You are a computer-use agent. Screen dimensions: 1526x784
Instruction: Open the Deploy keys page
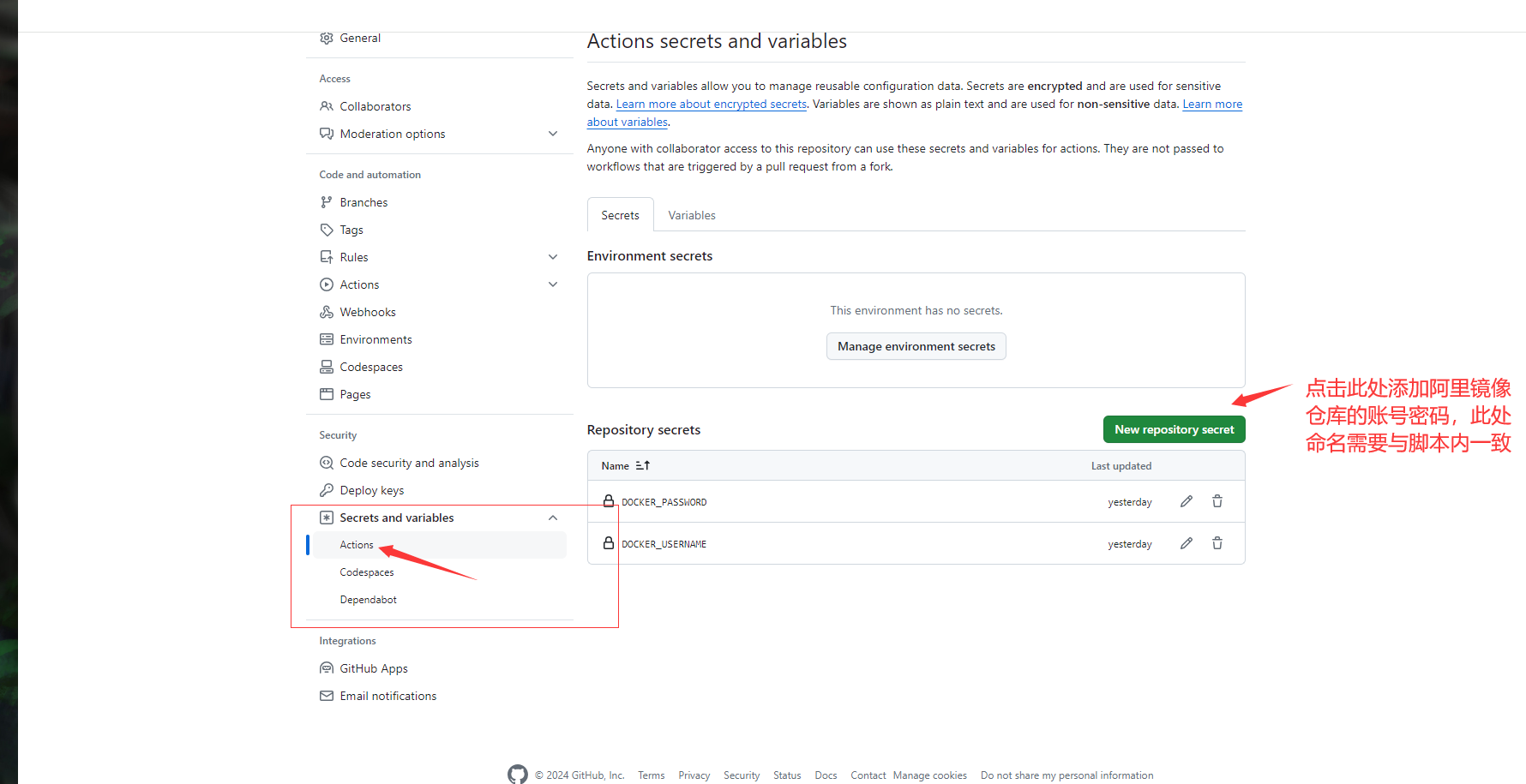(372, 490)
